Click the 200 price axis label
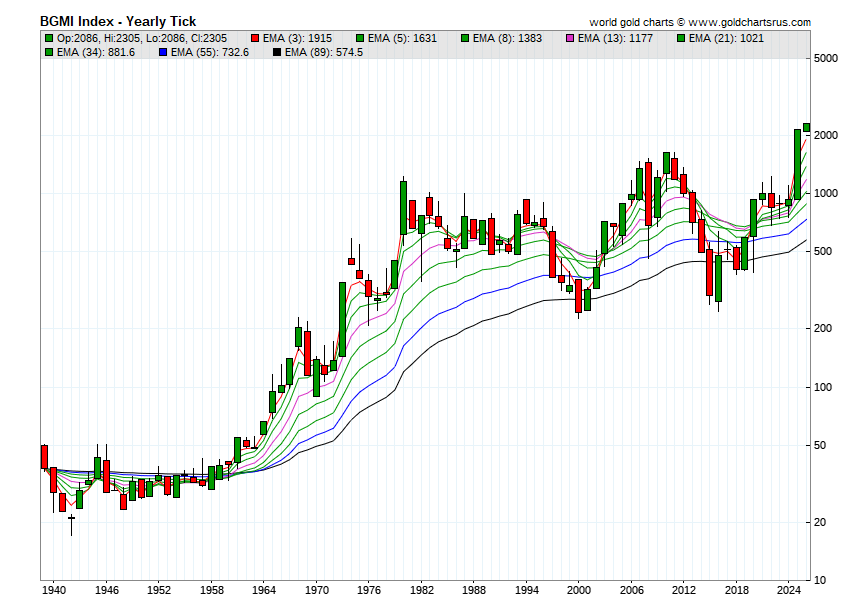The width and height of the screenshot is (850, 616). point(823,328)
